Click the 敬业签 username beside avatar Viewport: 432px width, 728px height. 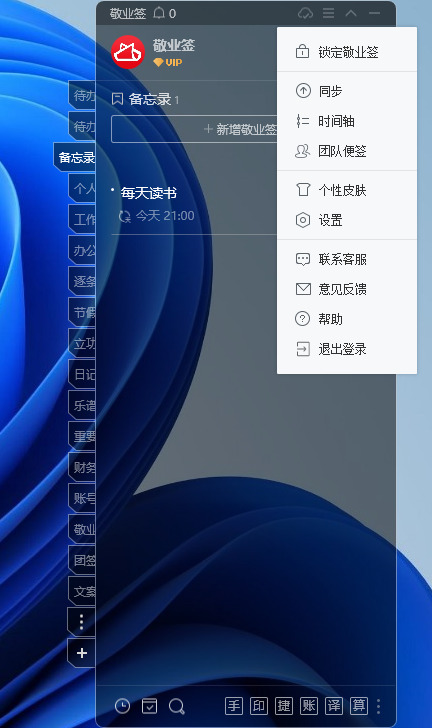tap(174, 46)
